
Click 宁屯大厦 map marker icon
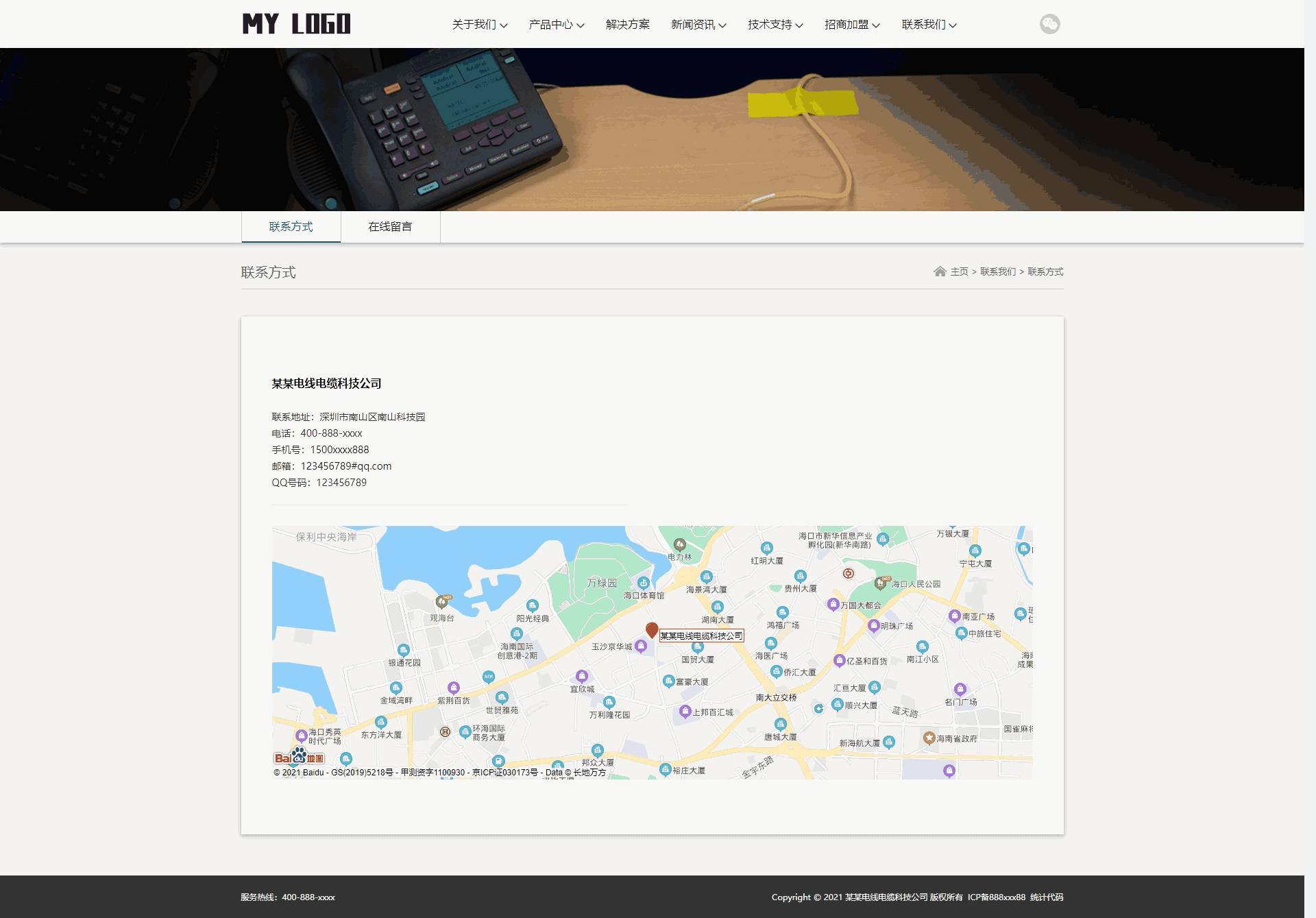pos(975,551)
